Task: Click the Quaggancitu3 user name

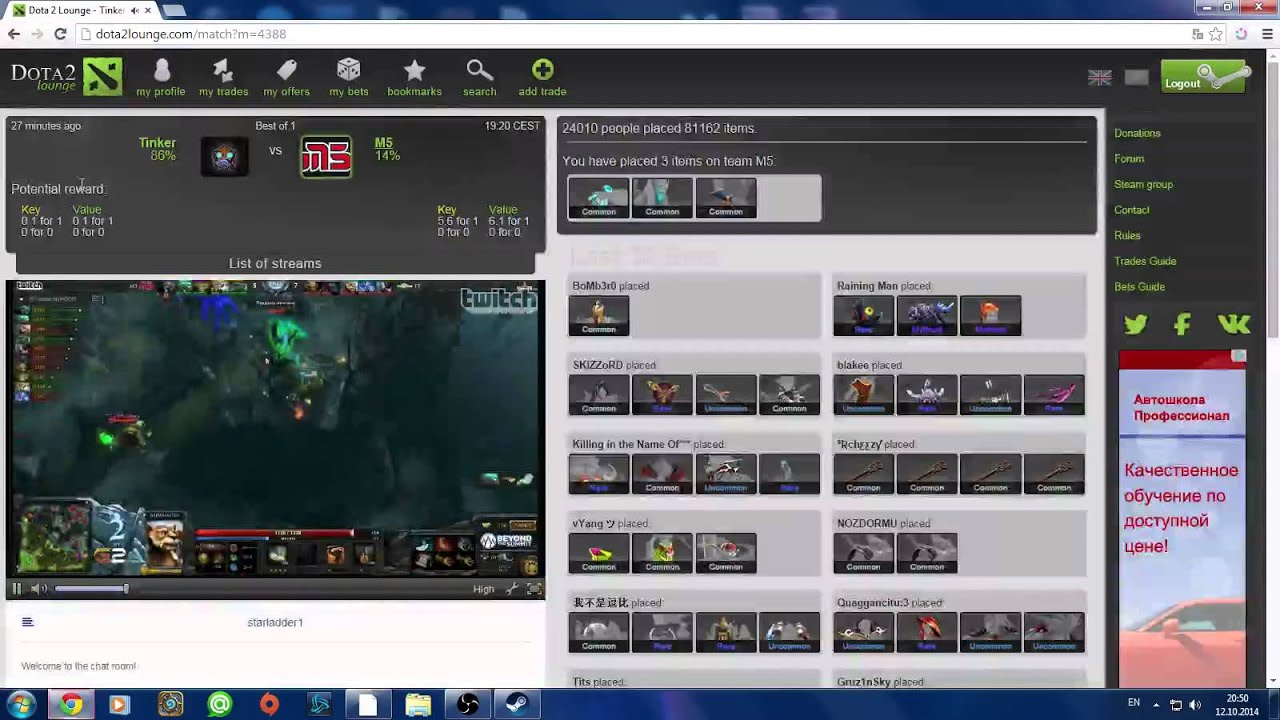Action: point(872,603)
